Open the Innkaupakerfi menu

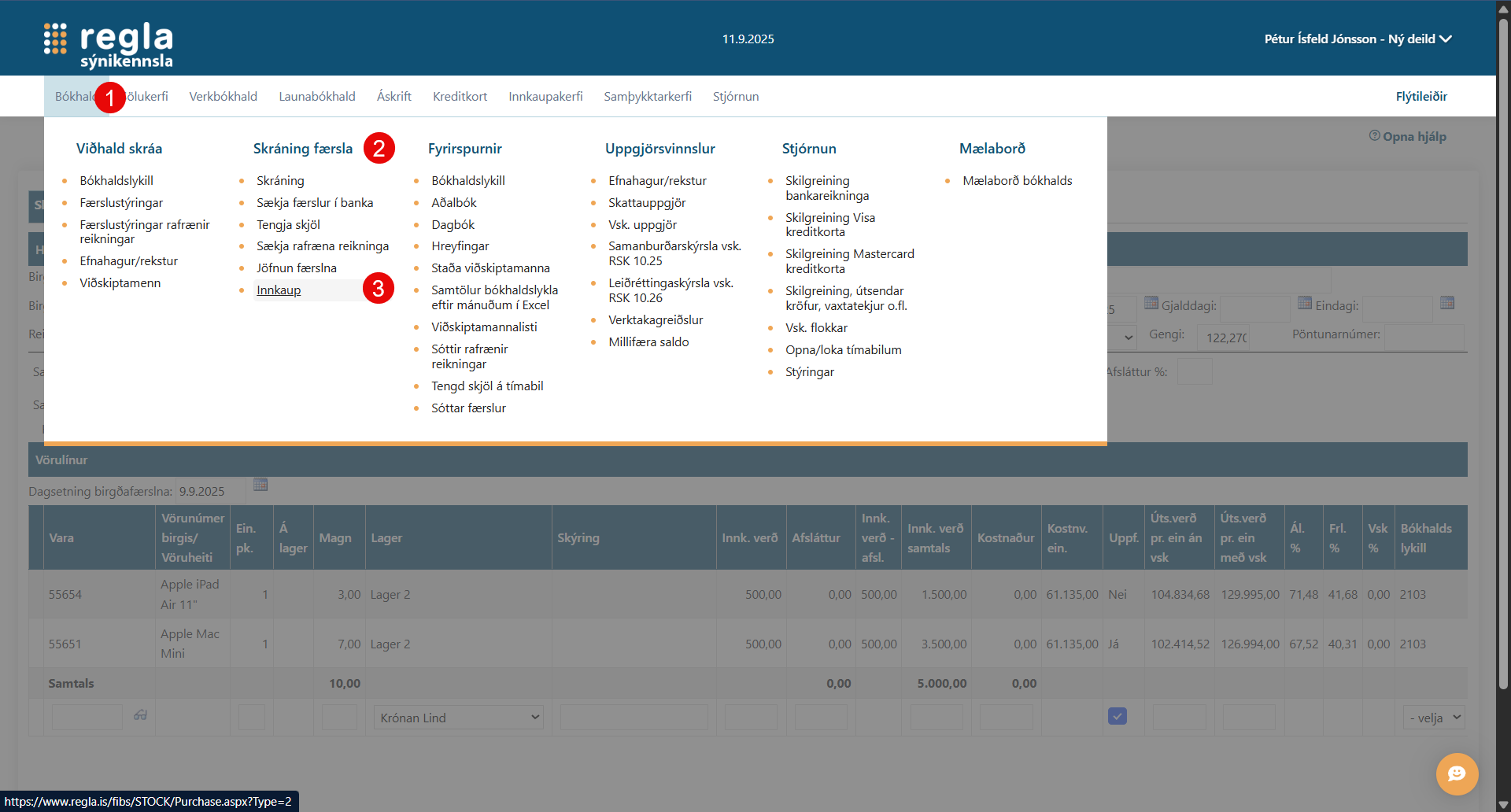point(545,96)
